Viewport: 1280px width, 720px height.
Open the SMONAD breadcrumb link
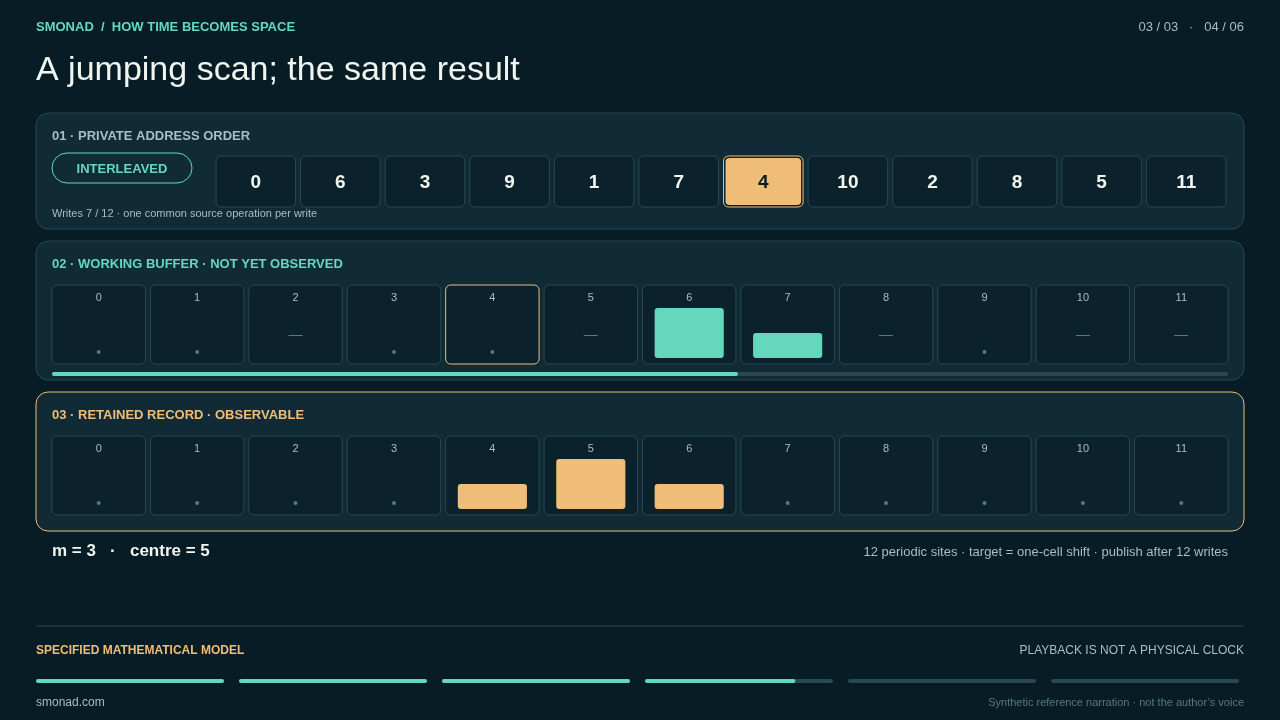65,27
